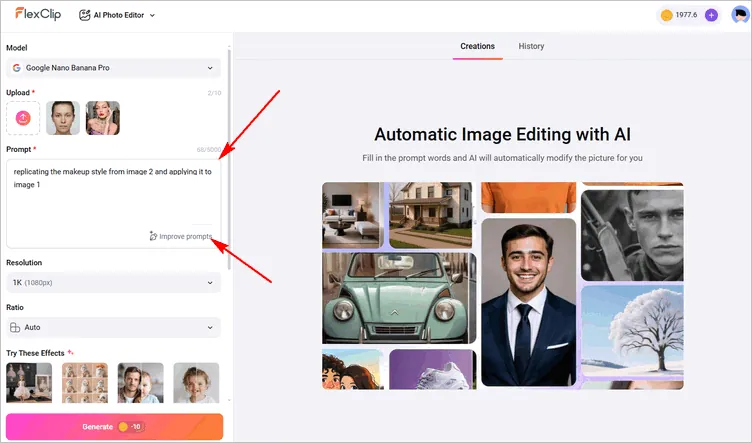
Task: Click the Generate button
Action: [115, 427]
